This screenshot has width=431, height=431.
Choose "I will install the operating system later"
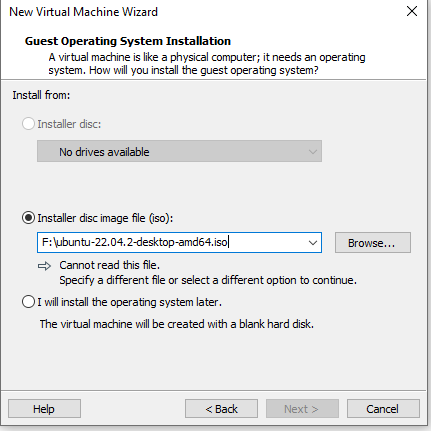click(28, 302)
